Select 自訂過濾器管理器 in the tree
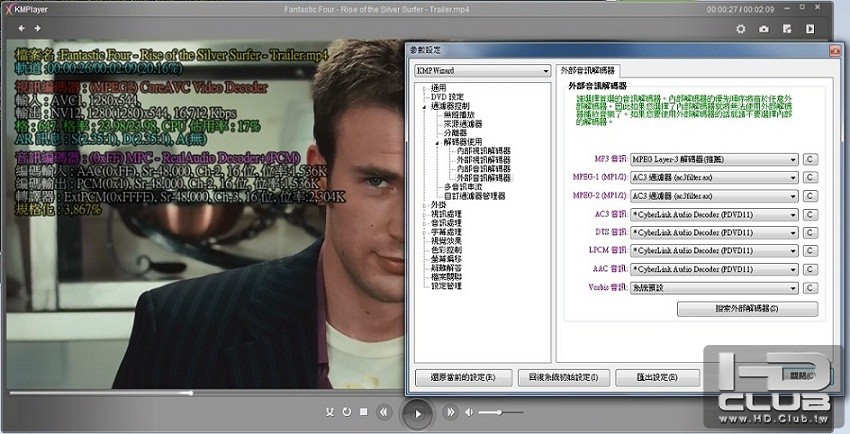The height and width of the screenshot is (434, 850). click(x=475, y=196)
